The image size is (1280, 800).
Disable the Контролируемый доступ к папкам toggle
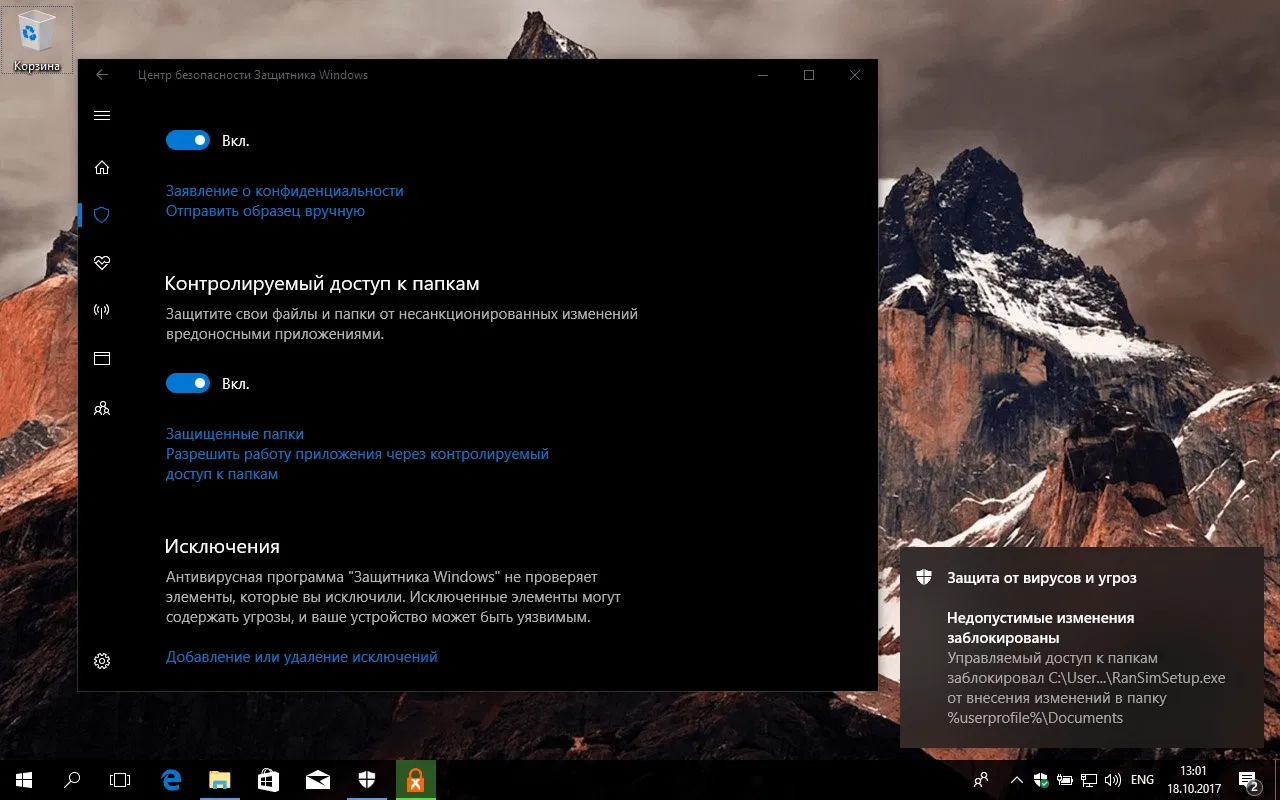pyautogui.click(x=187, y=383)
